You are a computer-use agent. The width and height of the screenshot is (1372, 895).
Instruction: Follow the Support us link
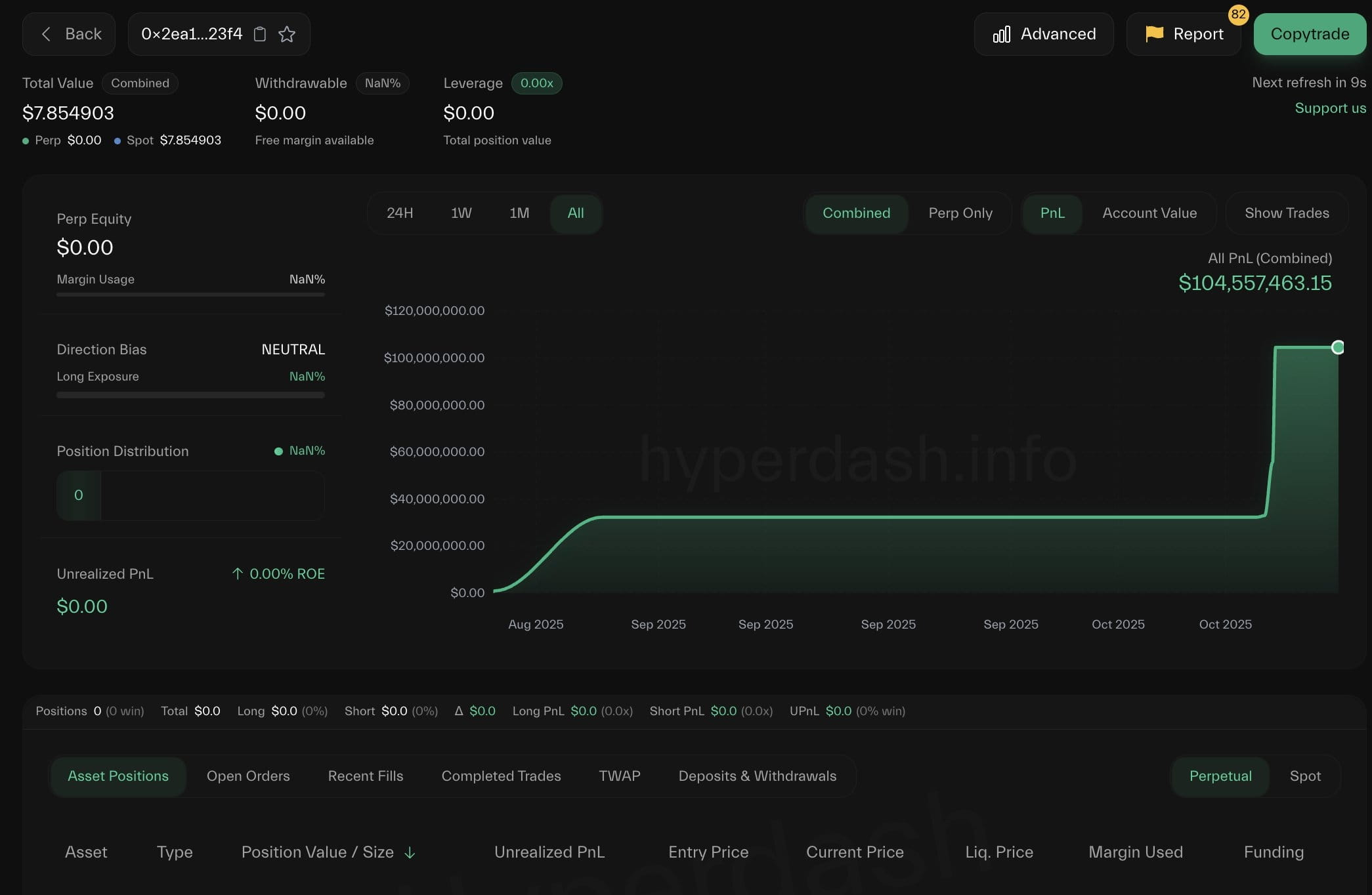[1330, 108]
